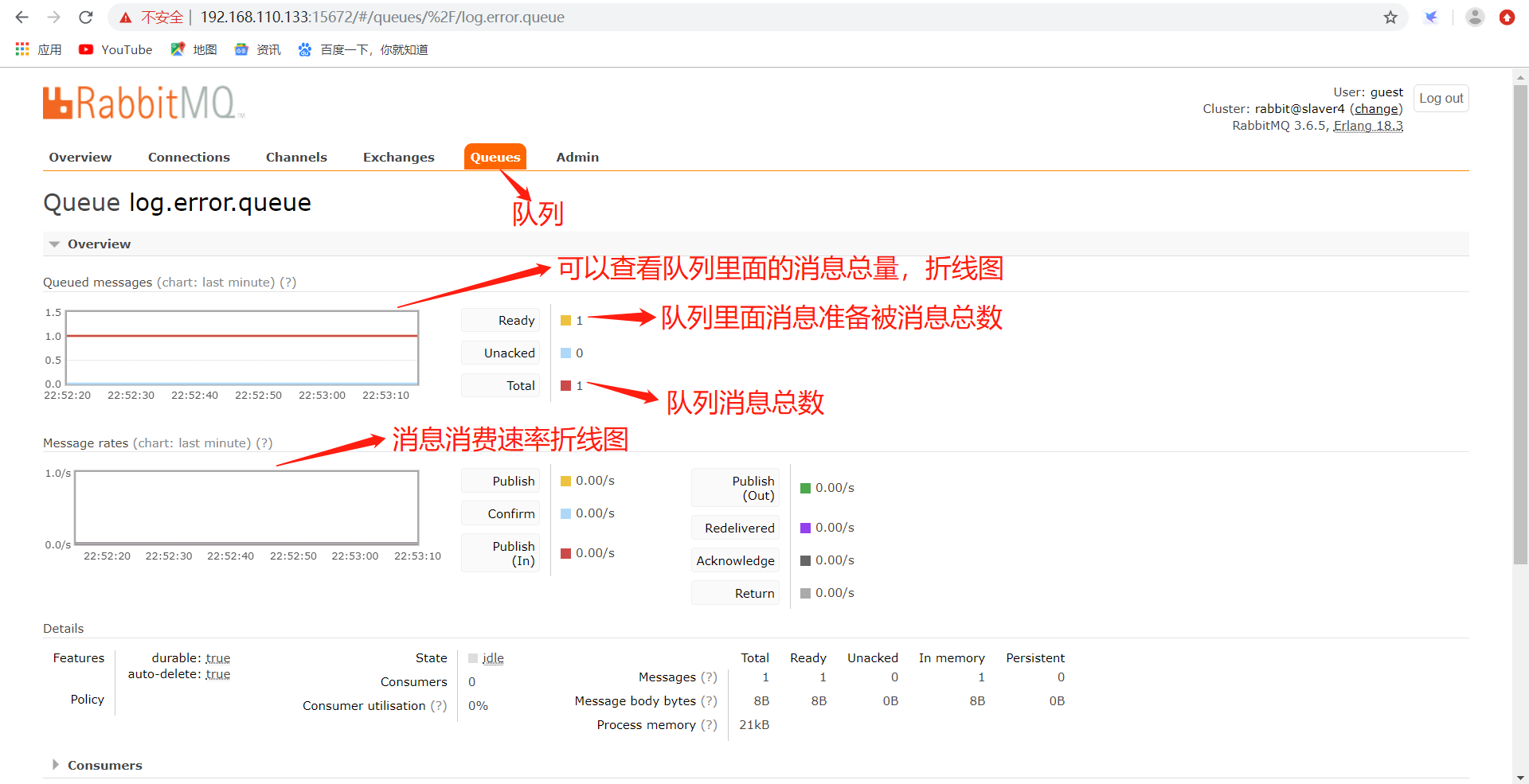The height and width of the screenshot is (784, 1529).
Task: Click the Log out button
Action: (x=1441, y=98)
